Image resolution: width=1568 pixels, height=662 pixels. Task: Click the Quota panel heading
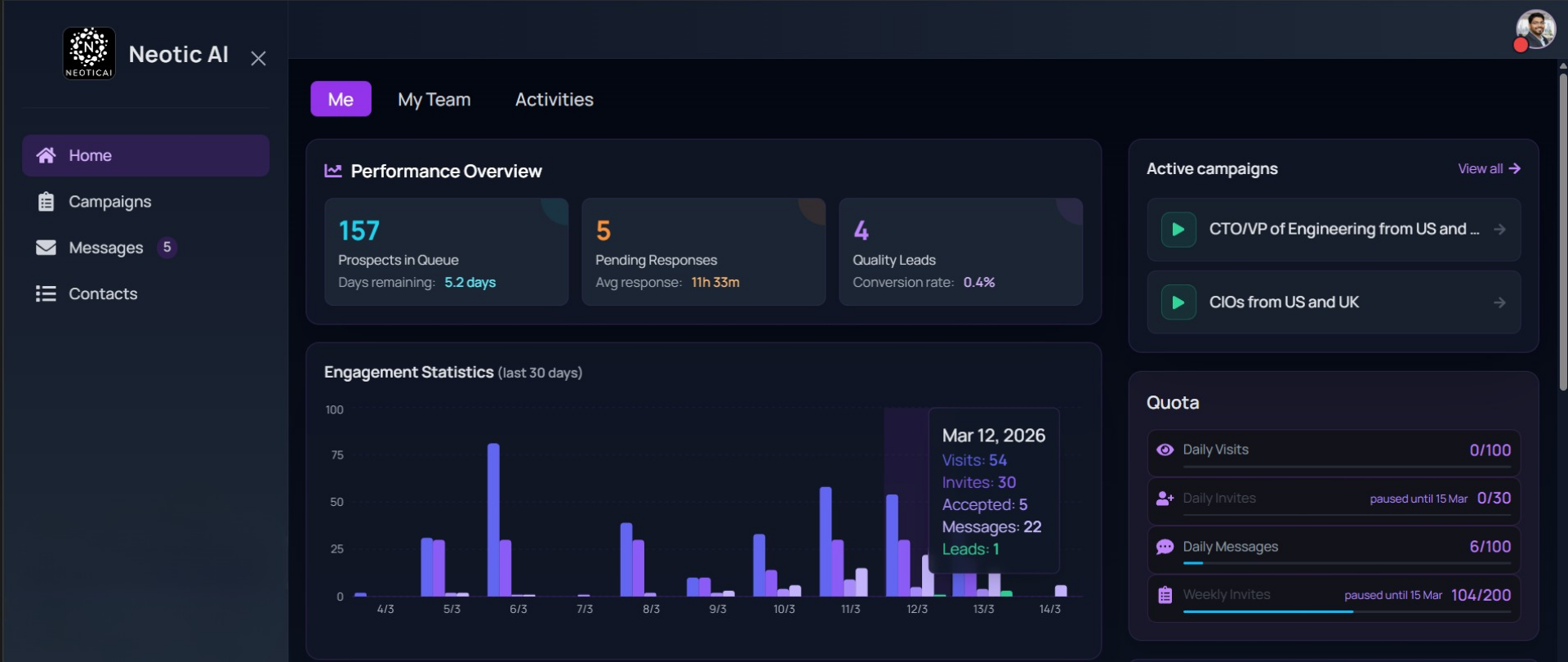click(1173, 403)
